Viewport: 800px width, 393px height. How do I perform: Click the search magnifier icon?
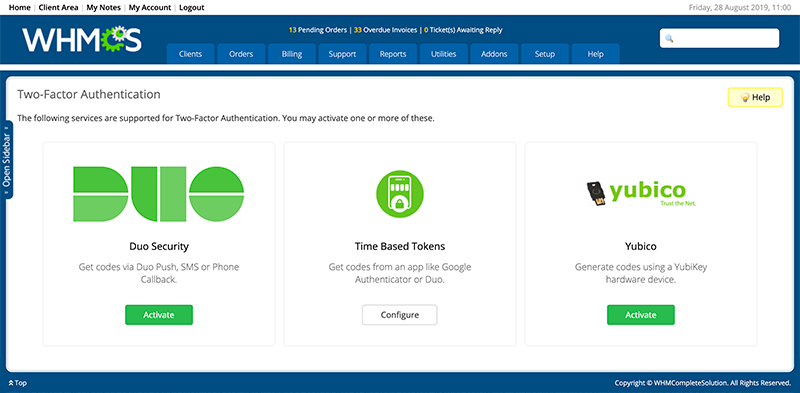[x=669, y=38]
